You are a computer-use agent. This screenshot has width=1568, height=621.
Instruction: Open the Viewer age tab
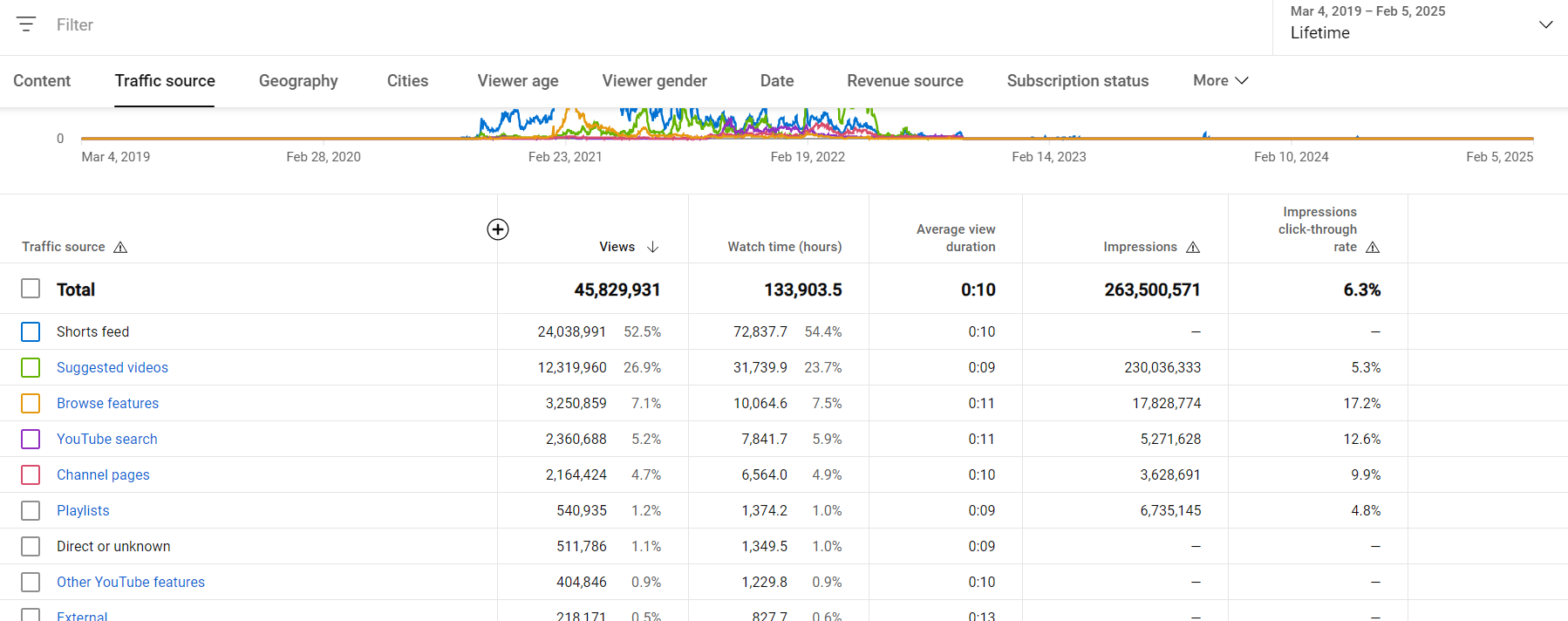click(x=518, y=81)
